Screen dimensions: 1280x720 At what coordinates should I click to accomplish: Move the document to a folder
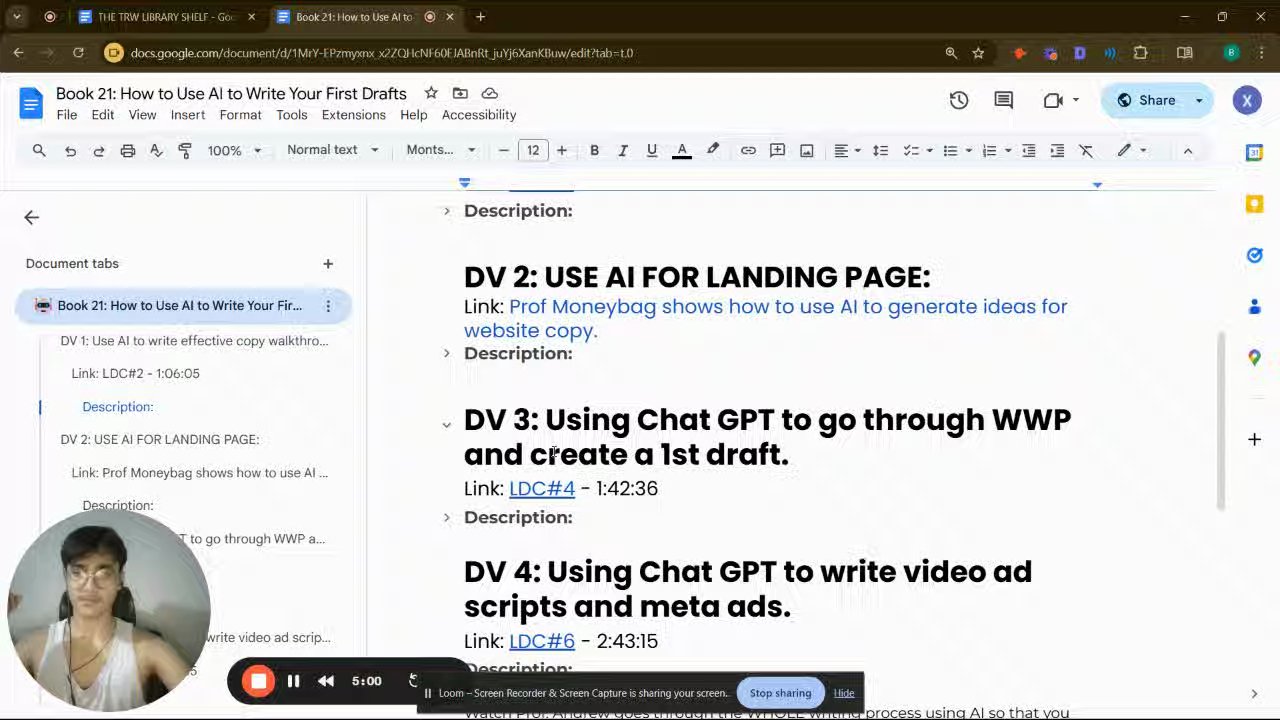[x=460, y=93]
